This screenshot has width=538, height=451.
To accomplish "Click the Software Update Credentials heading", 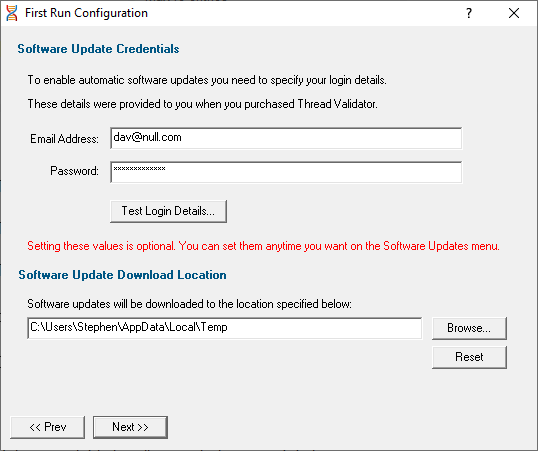I will pos(98,49).
